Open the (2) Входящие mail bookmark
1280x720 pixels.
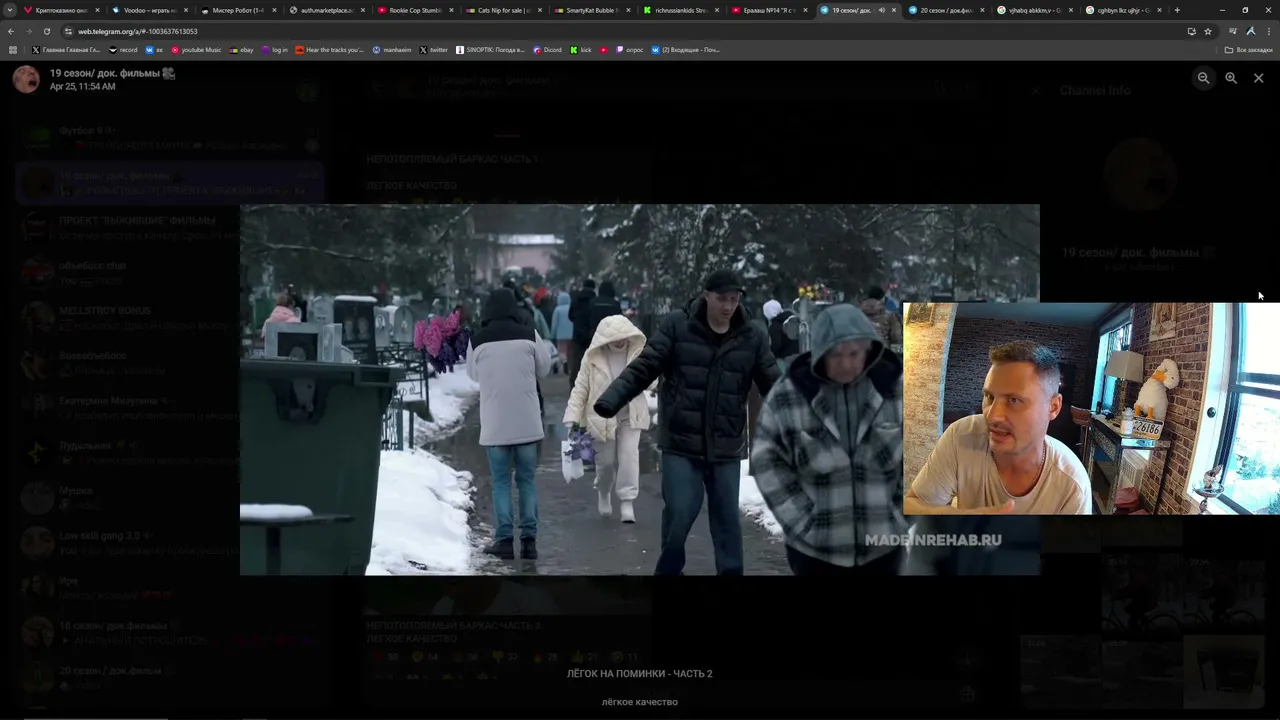click(x=686, y=50)
